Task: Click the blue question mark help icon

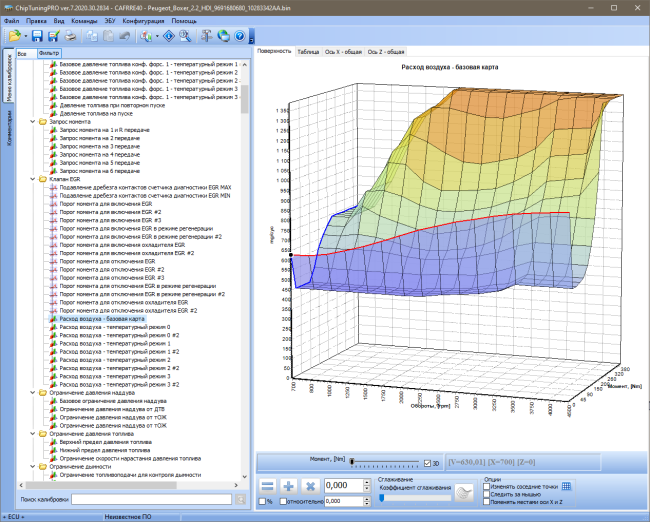Action: 240,36
